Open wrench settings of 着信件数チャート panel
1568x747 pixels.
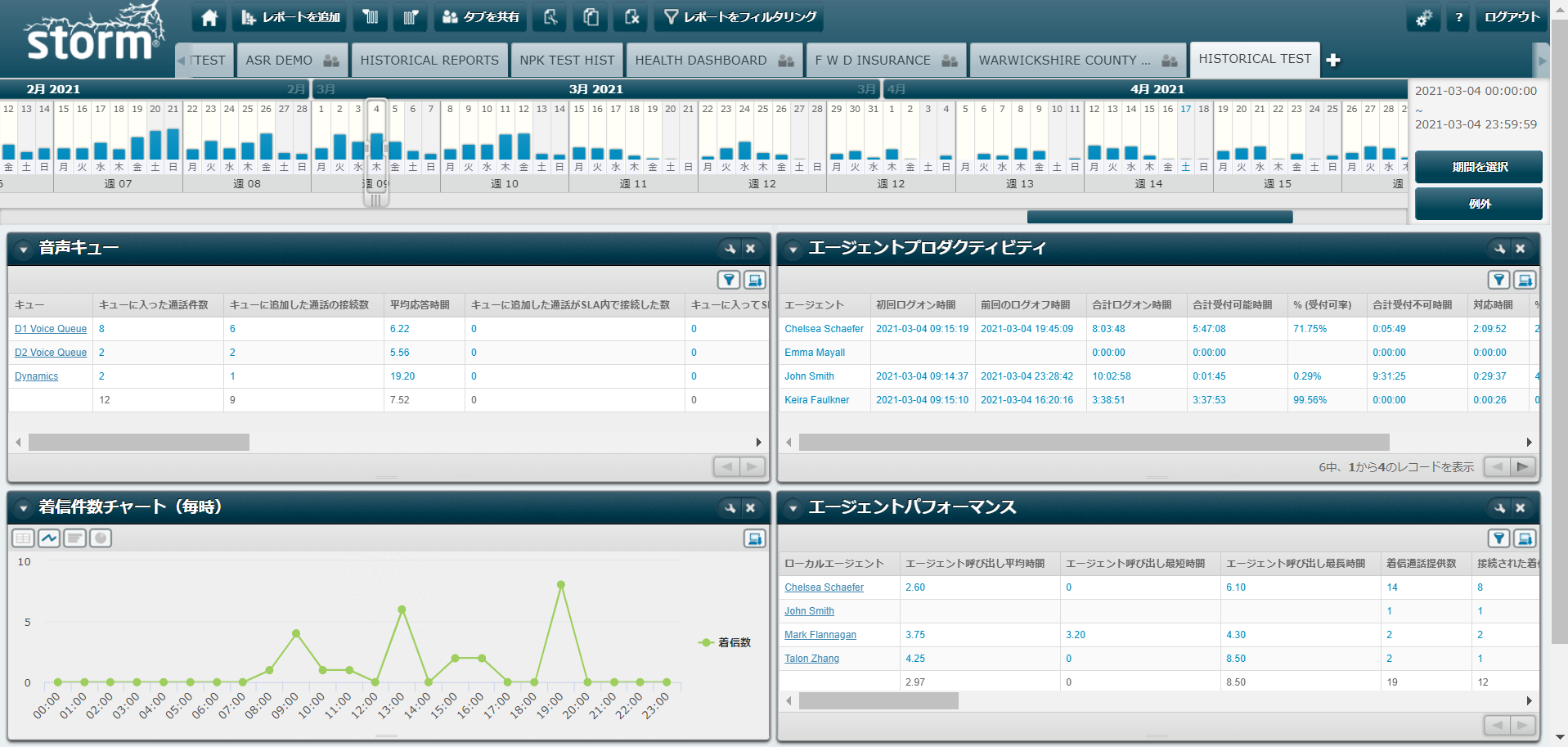[730, 508]
